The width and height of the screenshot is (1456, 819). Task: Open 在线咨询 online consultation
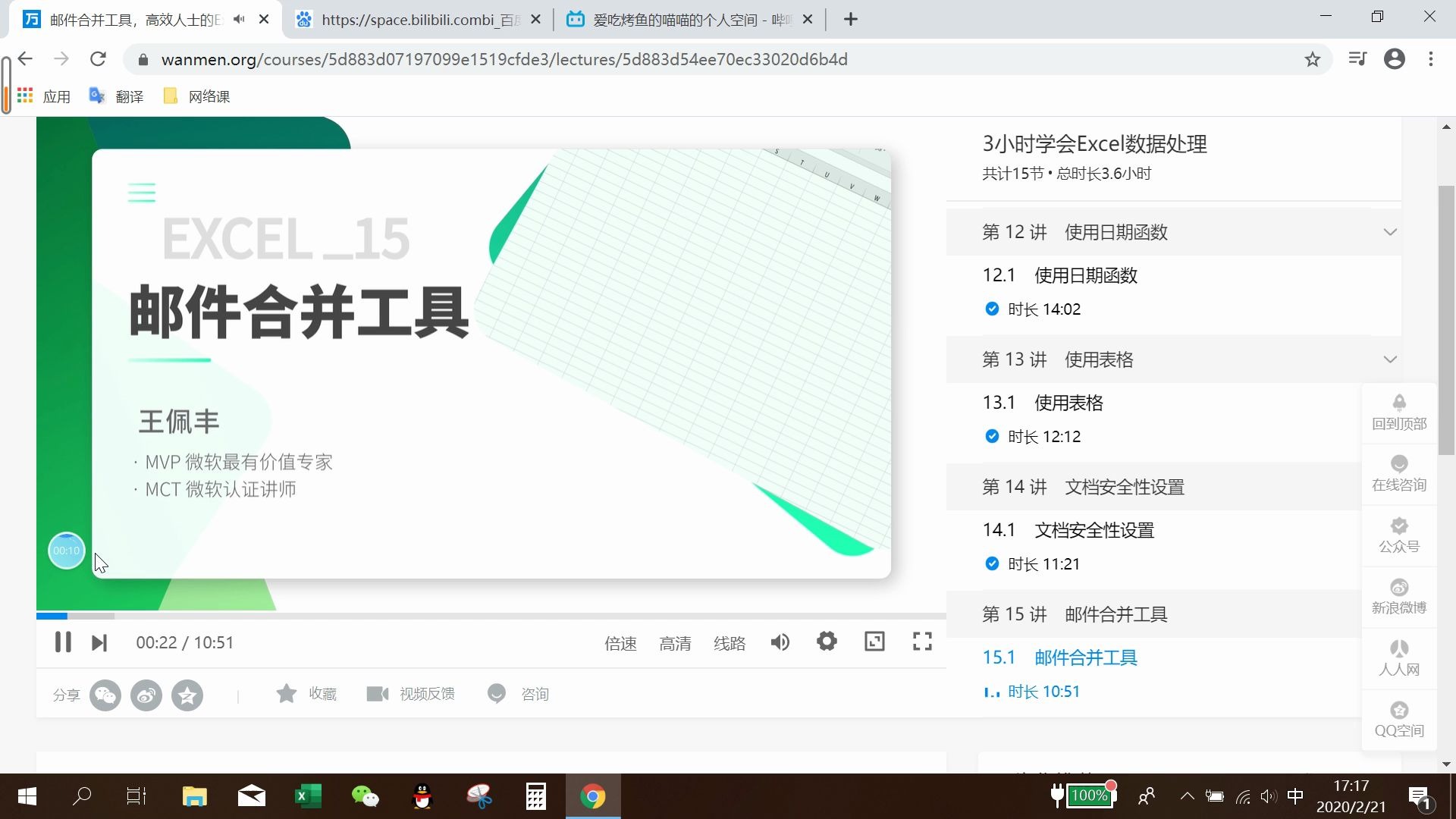point(1398,472)
